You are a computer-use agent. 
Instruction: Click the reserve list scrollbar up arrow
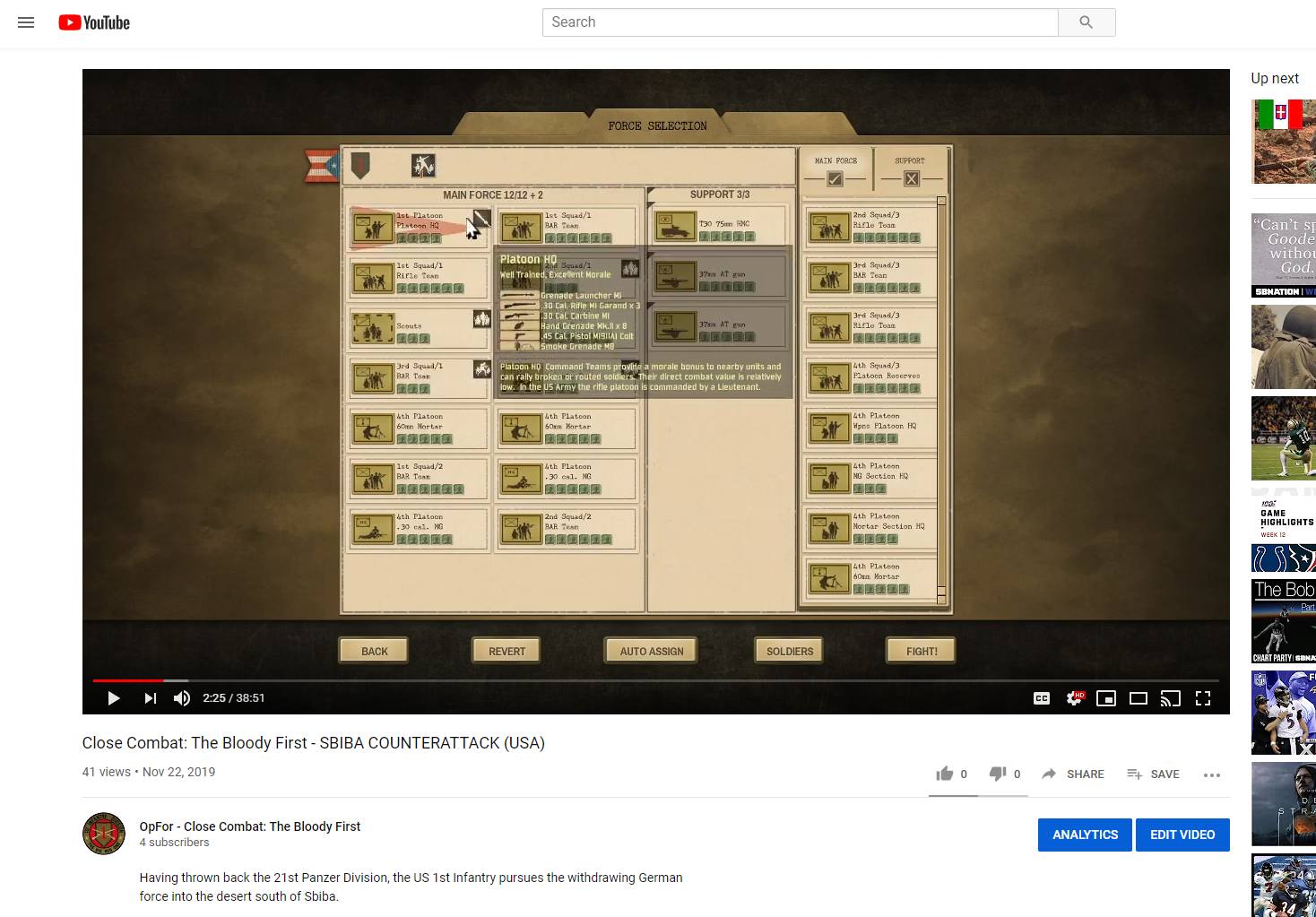coord(941,201)
